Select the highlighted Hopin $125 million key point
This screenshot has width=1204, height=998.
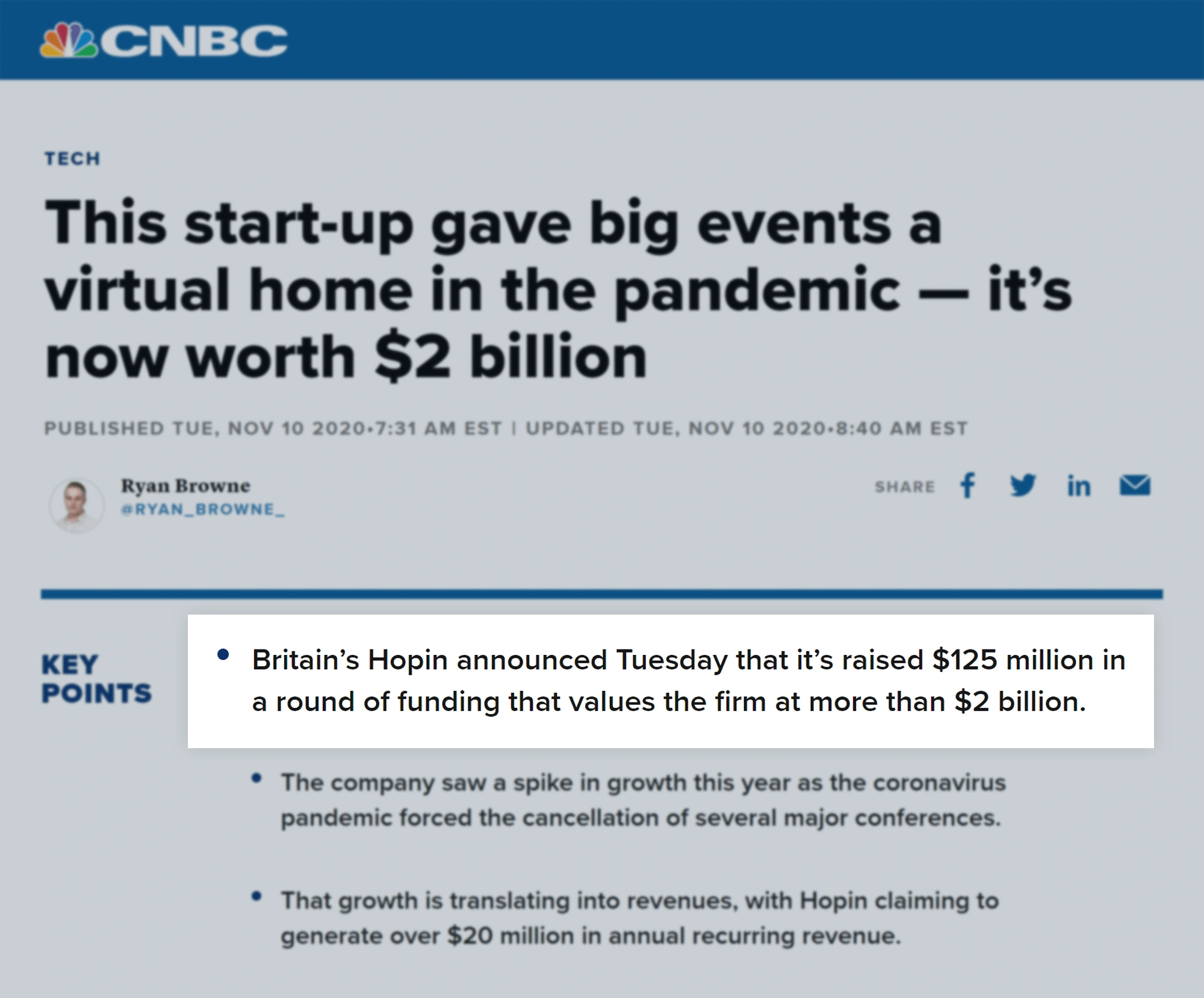pos(671,681)
